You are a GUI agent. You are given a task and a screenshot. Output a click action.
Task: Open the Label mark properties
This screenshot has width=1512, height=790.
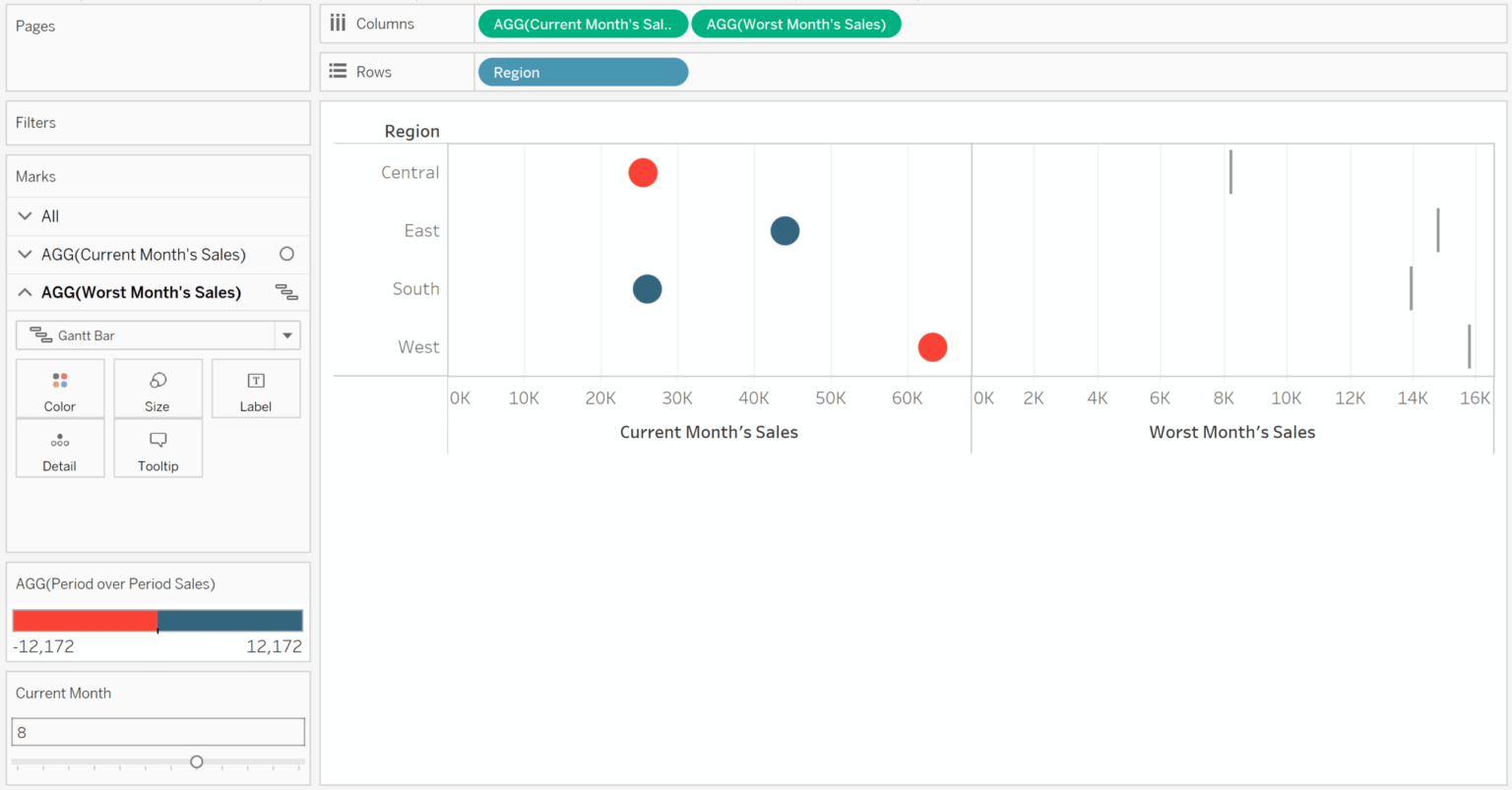click(255, 388)
